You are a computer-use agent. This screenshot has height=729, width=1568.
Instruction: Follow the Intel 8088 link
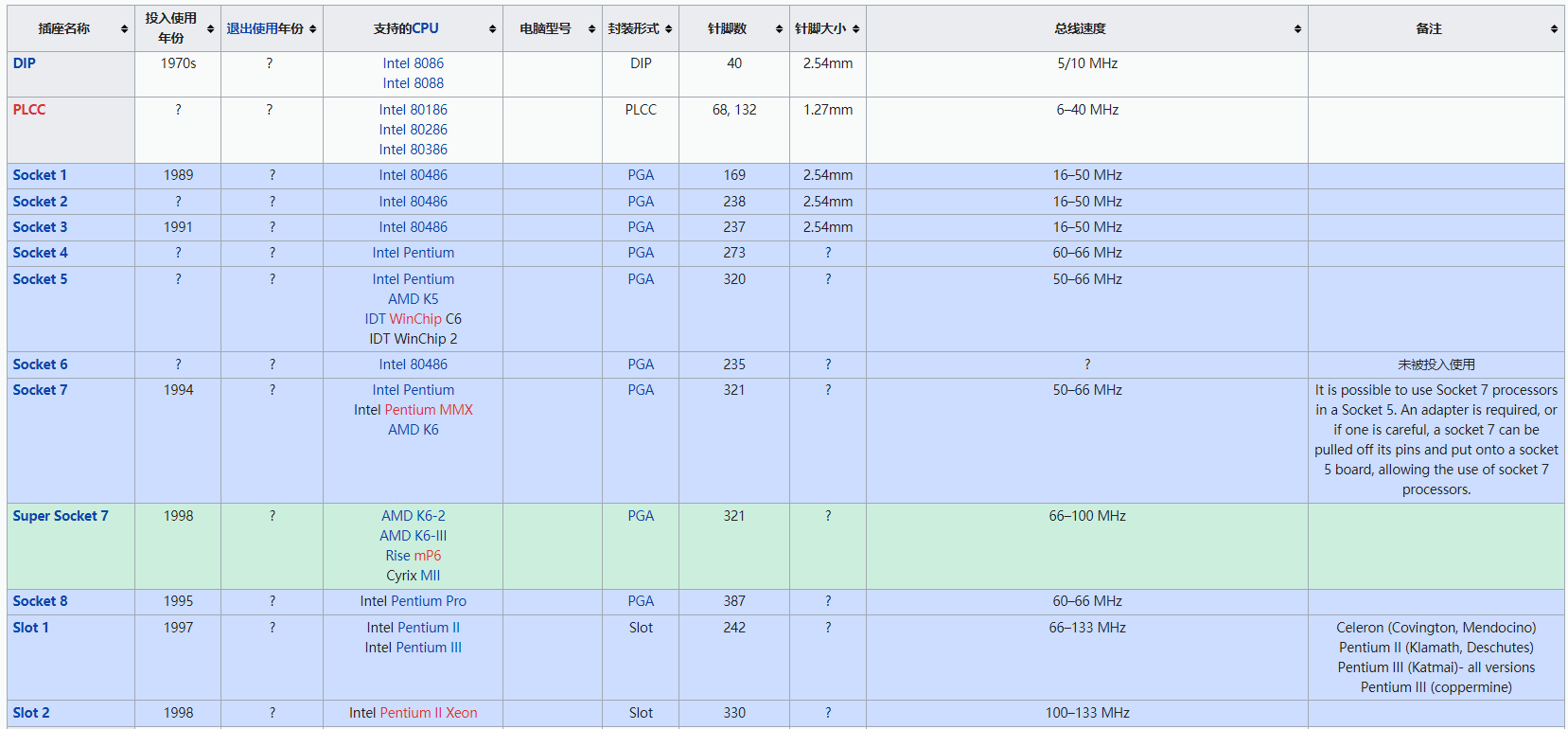(414, 83)
